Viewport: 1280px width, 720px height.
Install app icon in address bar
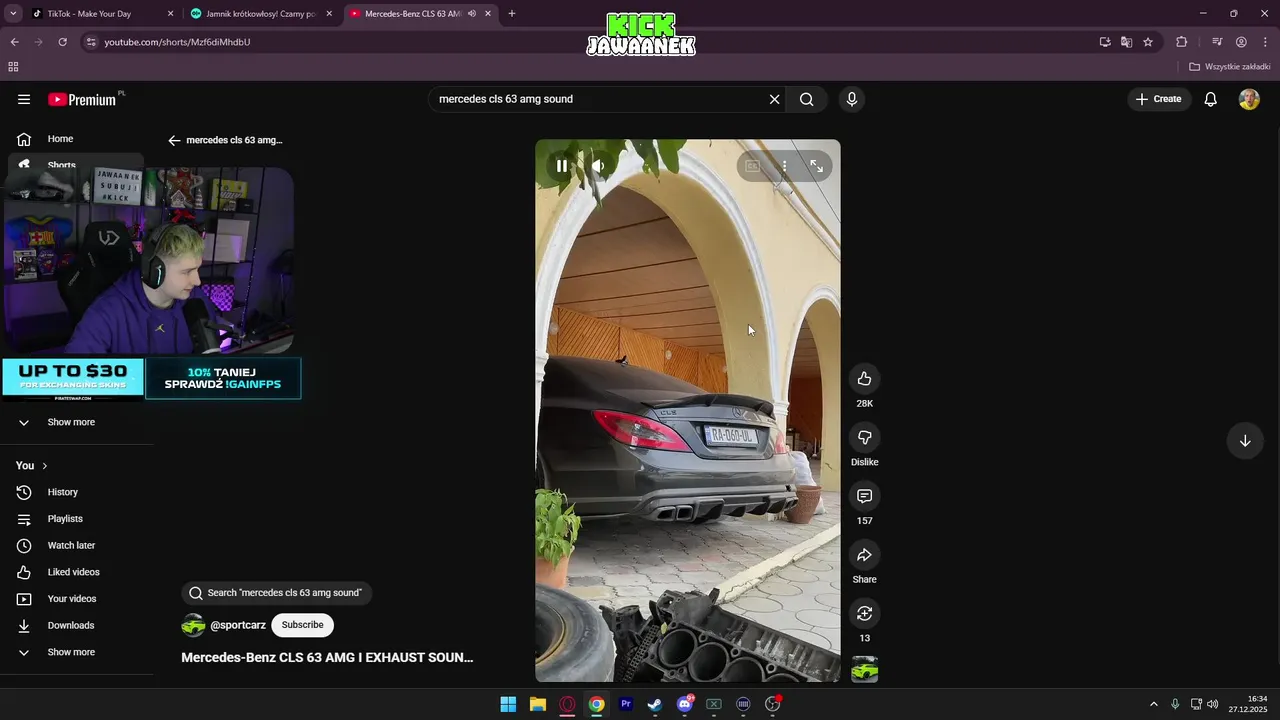1104,42
